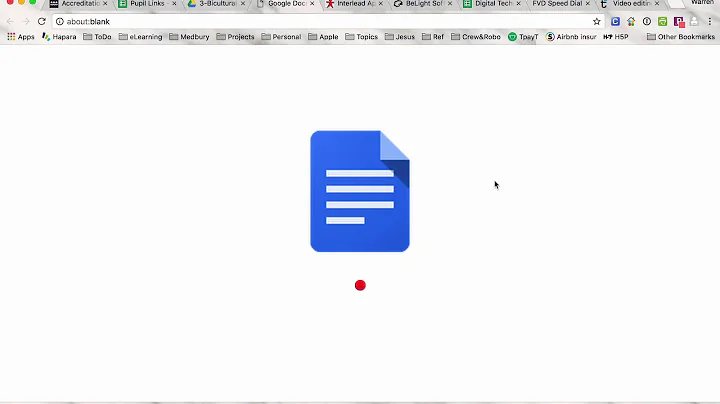Viewport: 720px width, 404px height.
Task: Close the FVD Speed Dial tab
Action: [588, 4]
